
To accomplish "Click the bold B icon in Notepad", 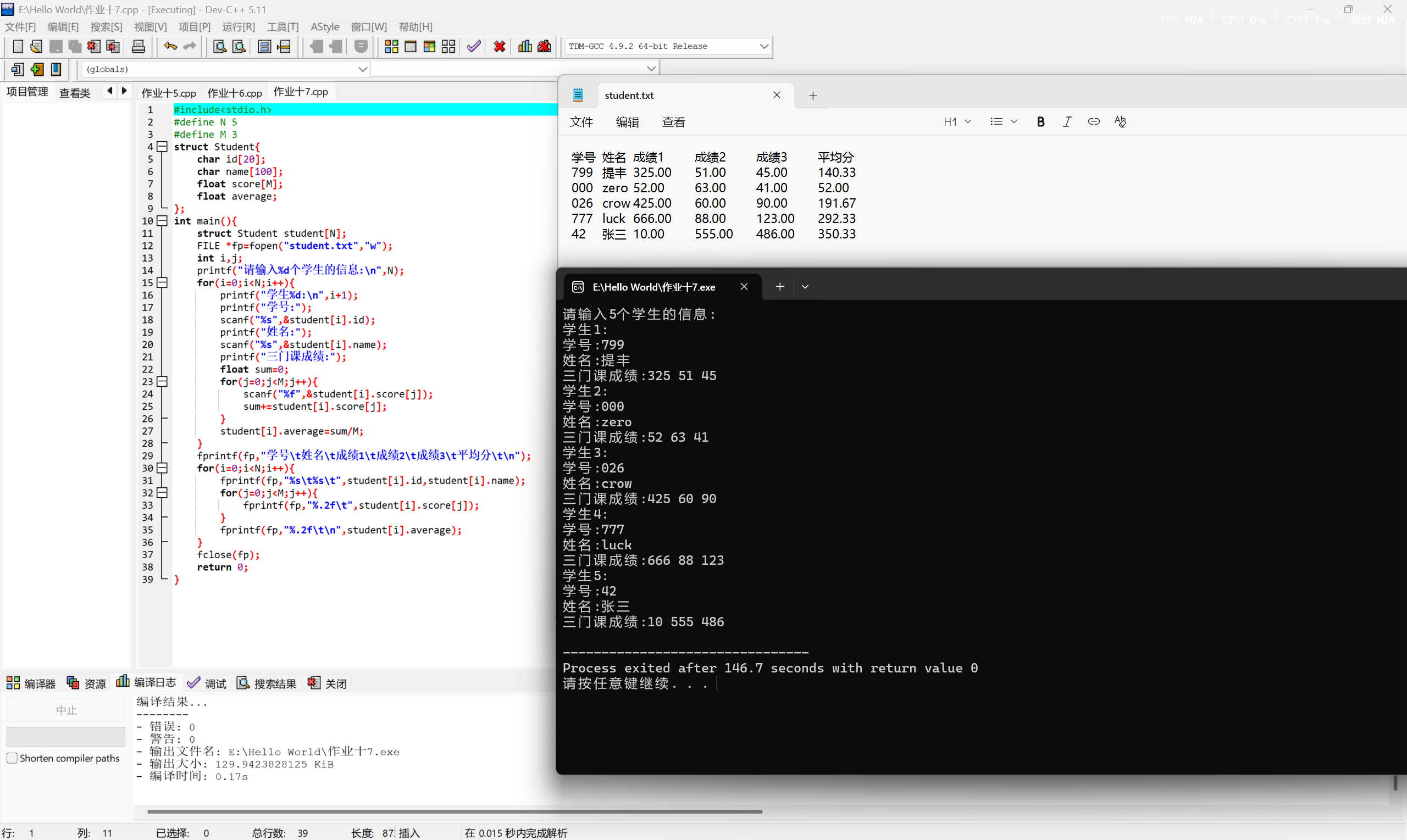I will pos(1040,122).
